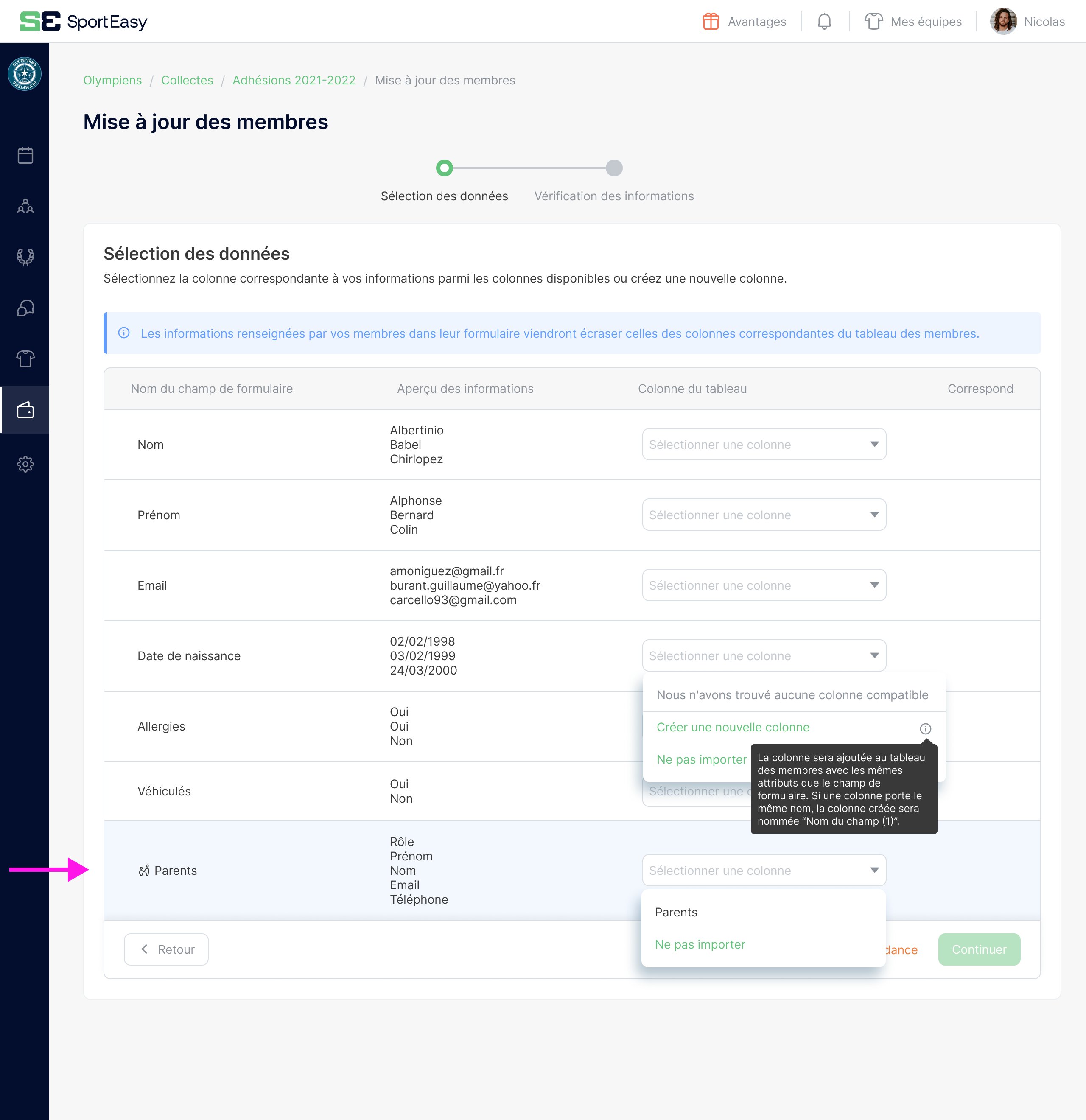Go to Collectes breadcrumb link
Viewport: 1086px width, 1120px height.
[187, 80]
